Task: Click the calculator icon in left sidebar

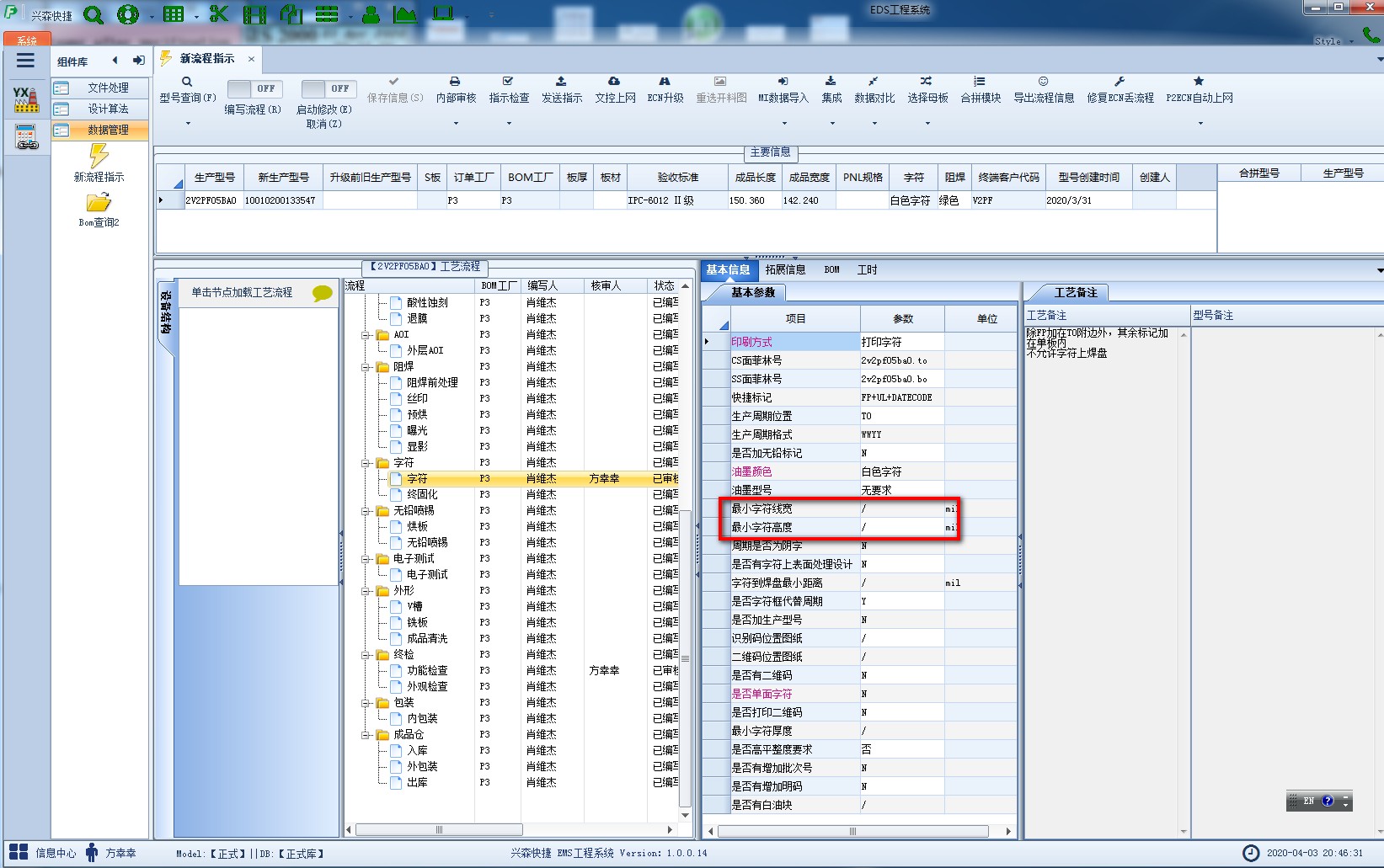Action: tap(26, 136)
